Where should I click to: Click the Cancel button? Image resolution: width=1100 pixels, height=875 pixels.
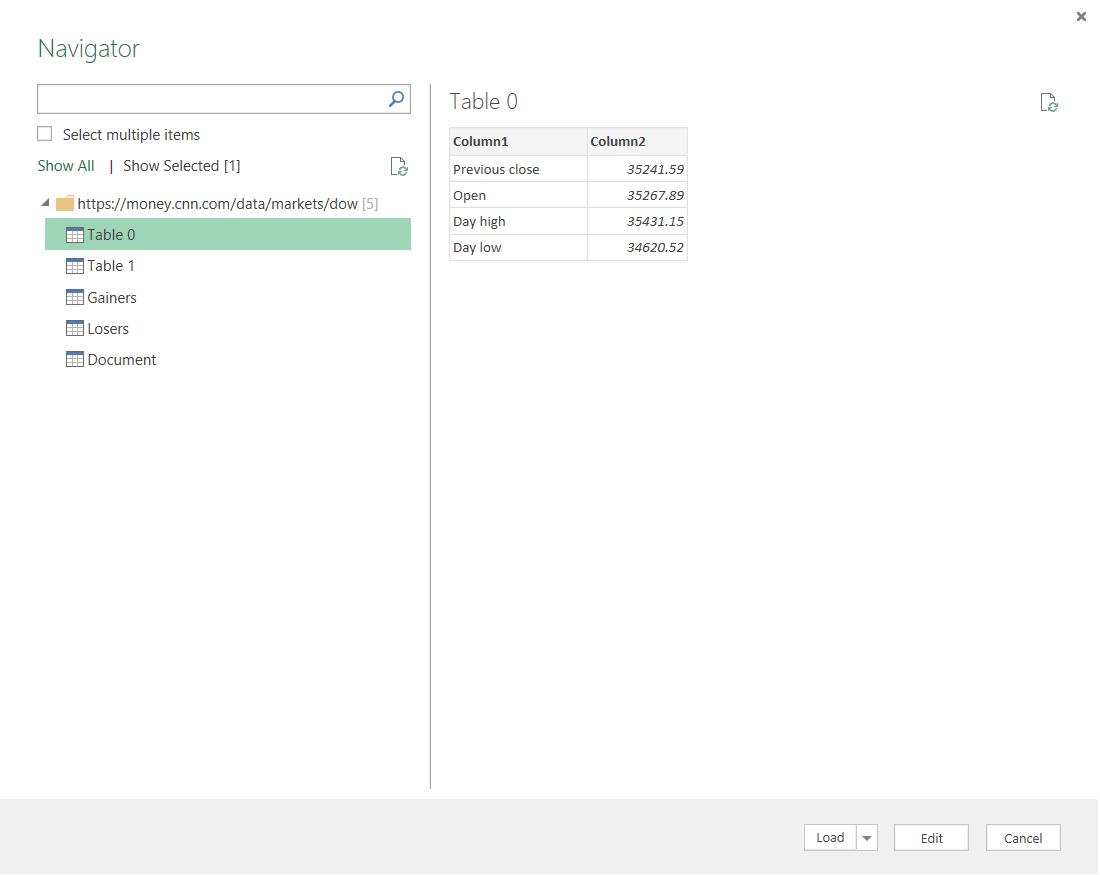(x=1023, y=838)
